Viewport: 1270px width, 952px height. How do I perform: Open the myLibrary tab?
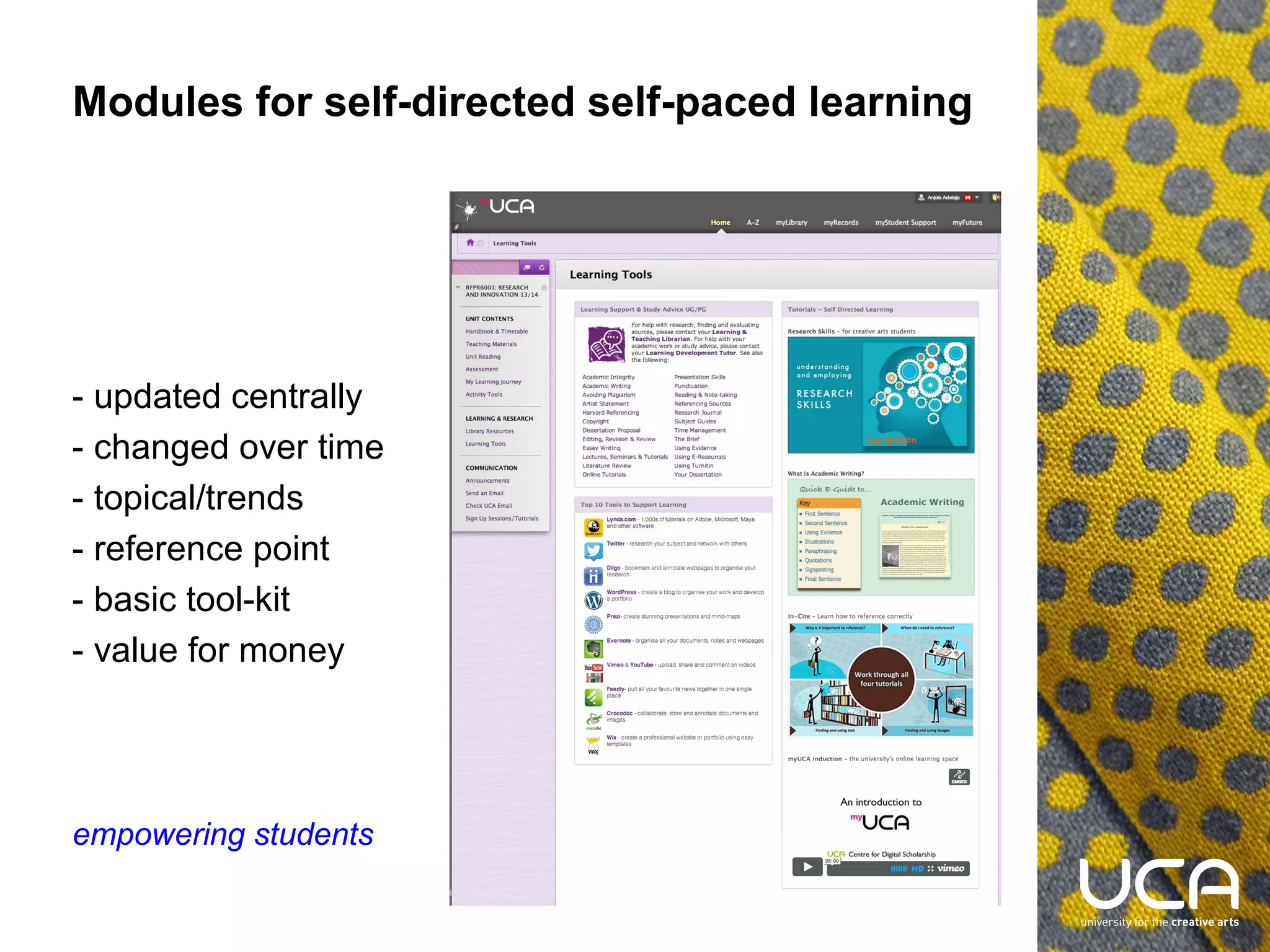click(x=791, y=223)
